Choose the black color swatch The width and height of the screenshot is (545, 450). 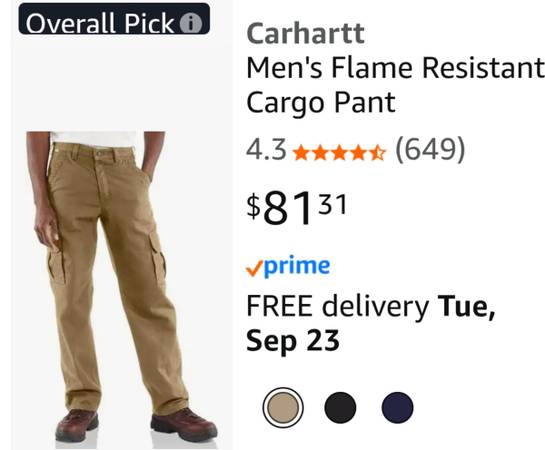[x=340, y=408]
